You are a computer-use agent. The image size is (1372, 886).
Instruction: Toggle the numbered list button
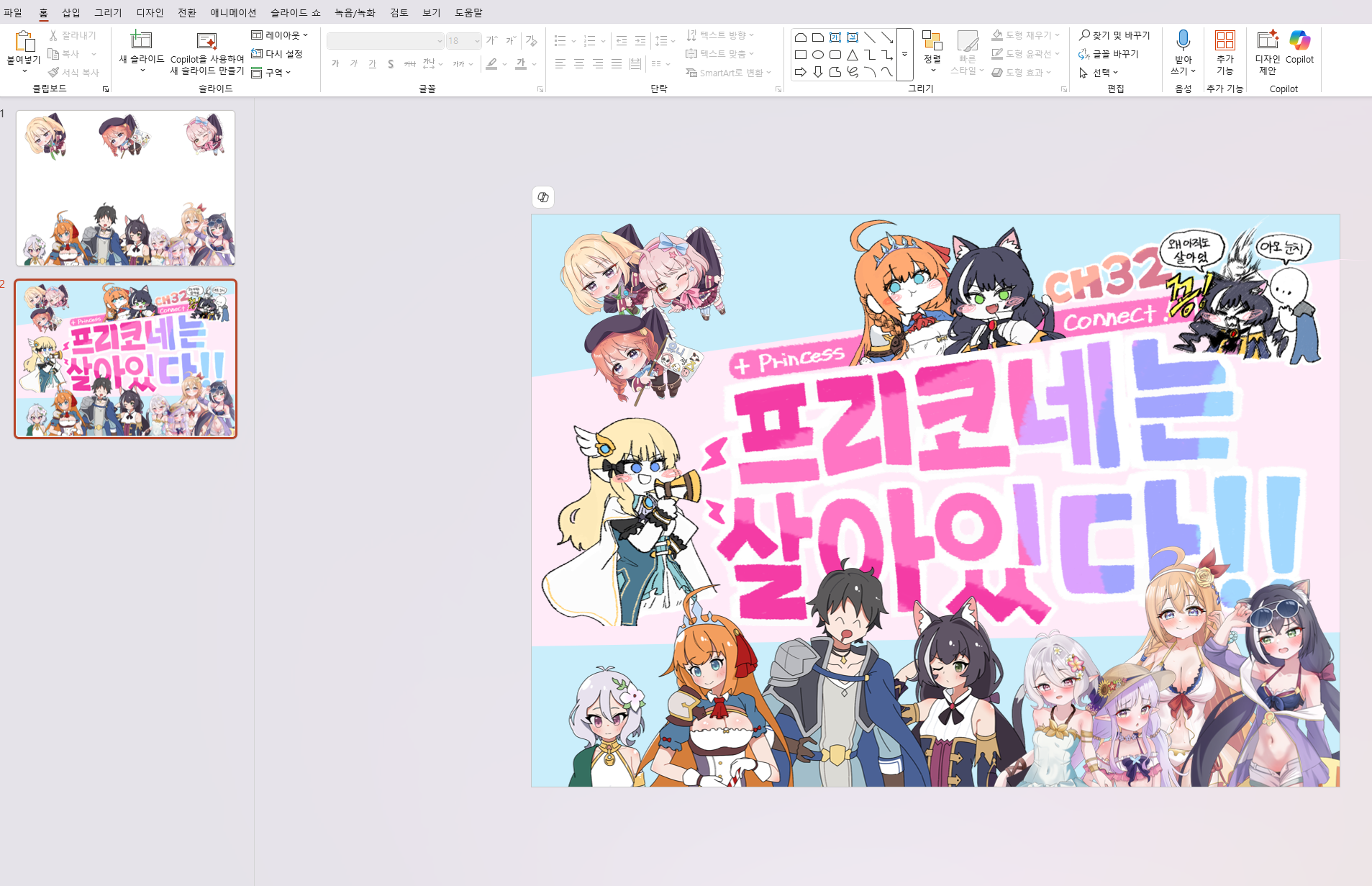click(590, 41)
